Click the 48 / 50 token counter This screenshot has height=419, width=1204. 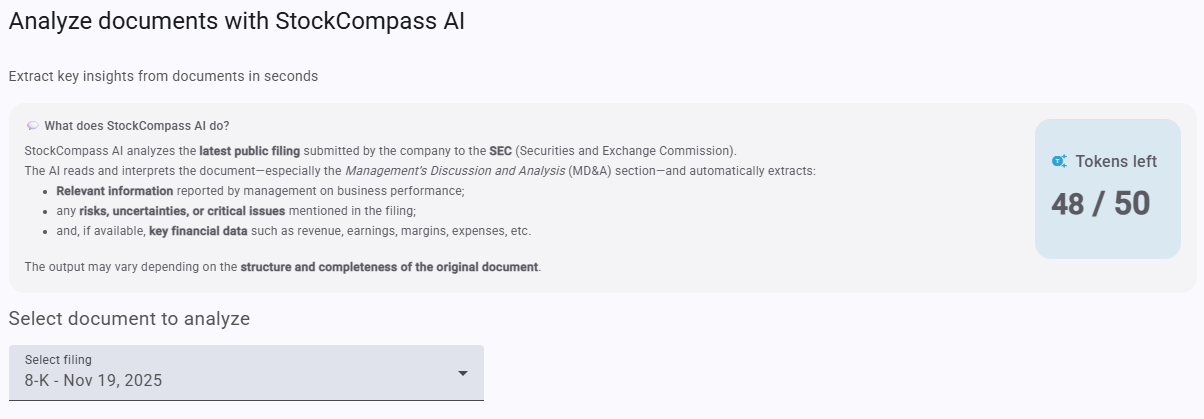[1100, 204]
